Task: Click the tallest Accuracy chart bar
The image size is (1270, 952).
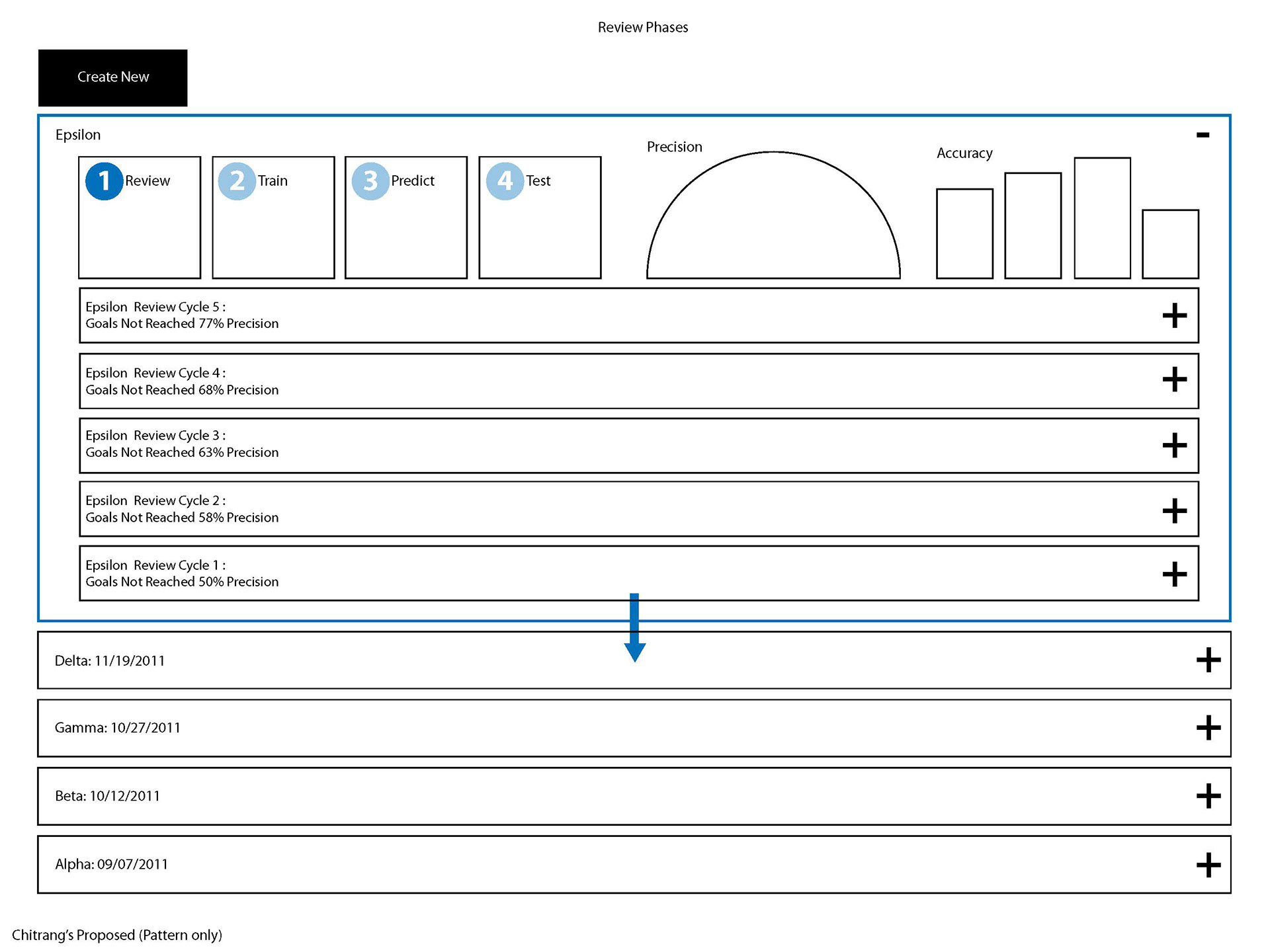Action: click(1102, 218)
